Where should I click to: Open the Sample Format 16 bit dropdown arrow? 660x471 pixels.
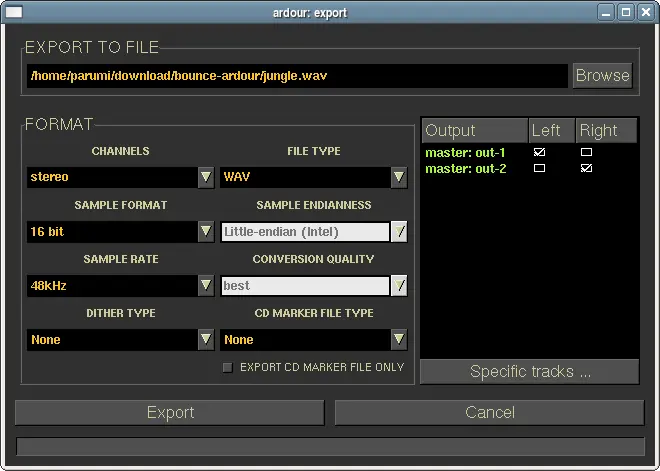click(x=206, y=231)
